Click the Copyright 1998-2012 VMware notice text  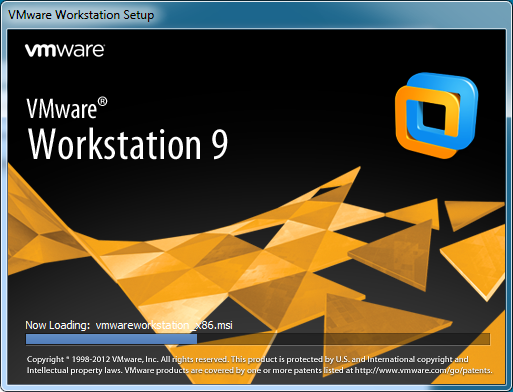(259, 365)
